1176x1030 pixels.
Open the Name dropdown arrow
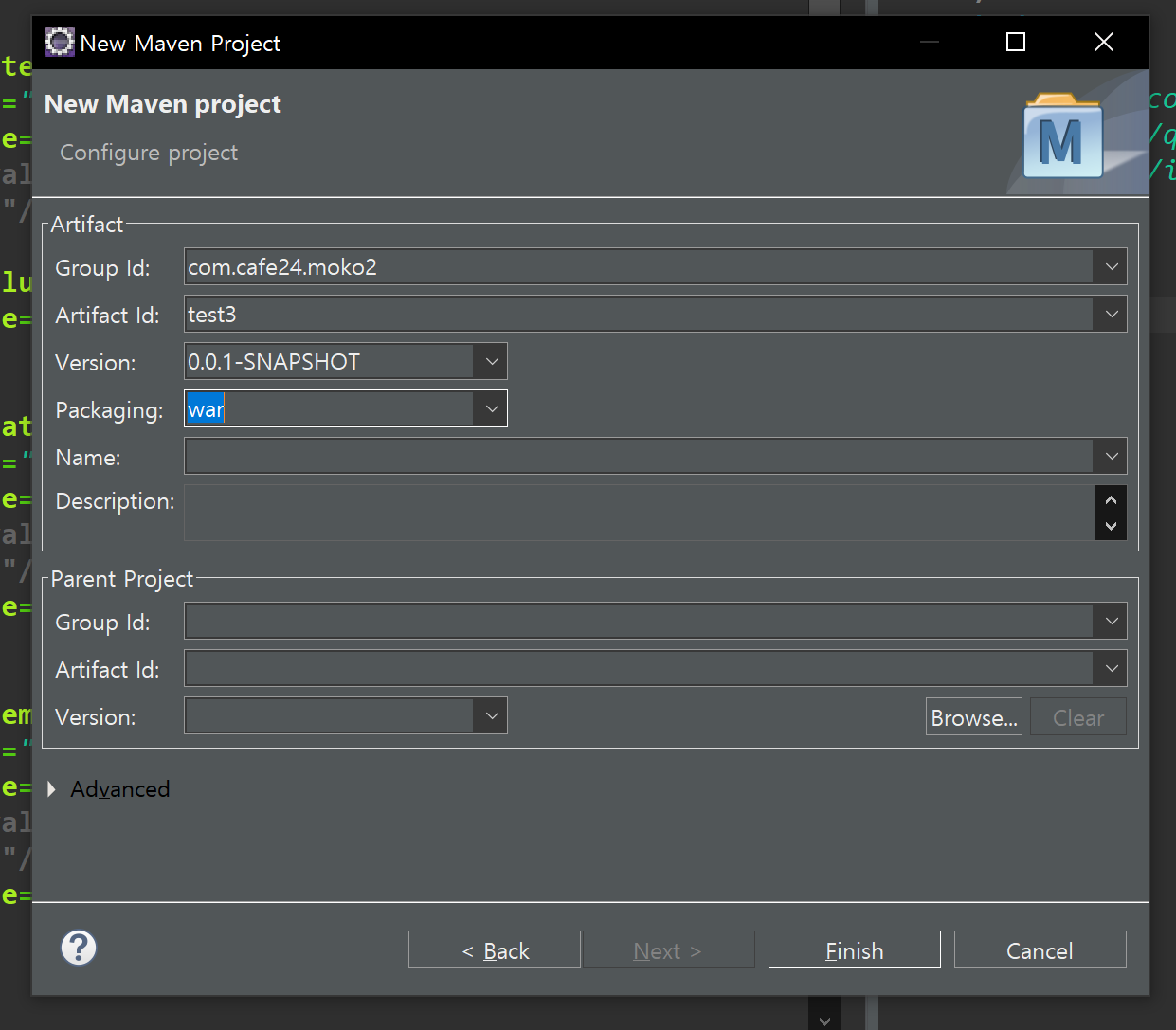(1111, 457)
